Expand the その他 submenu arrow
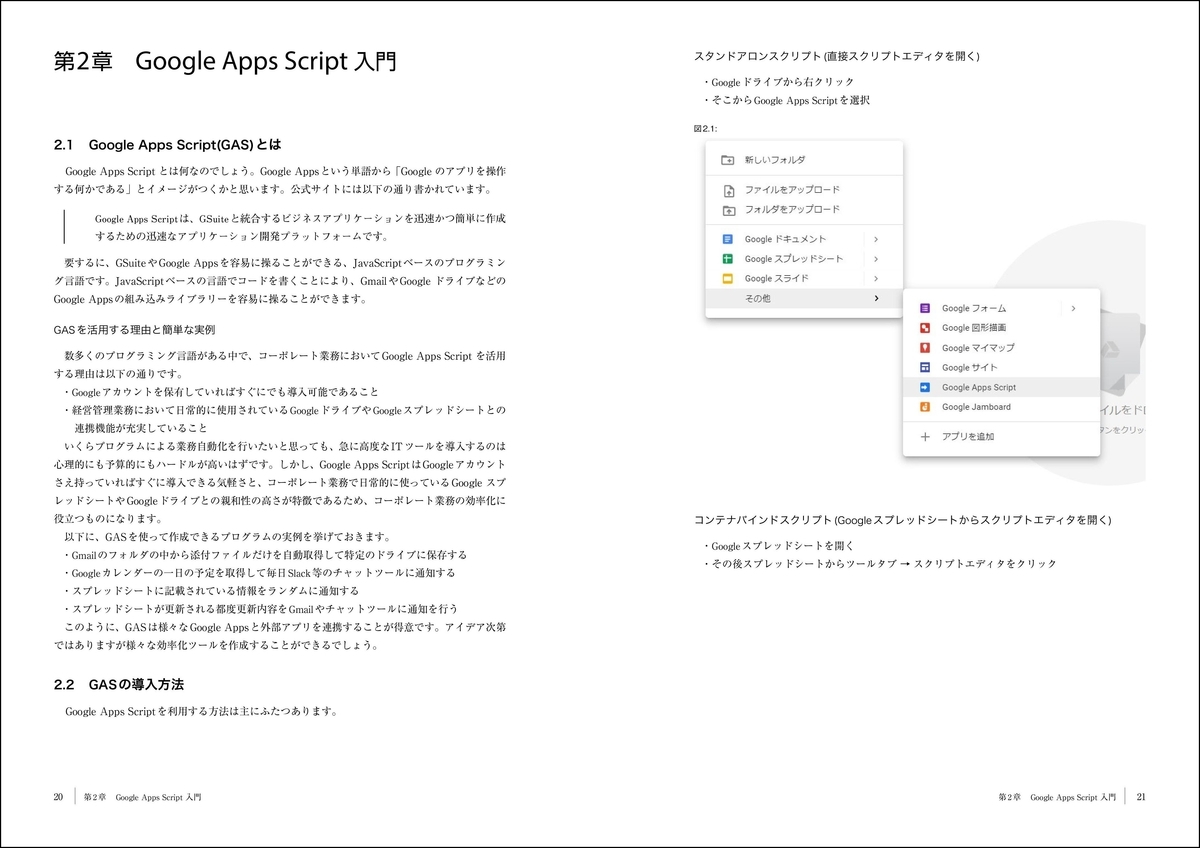Screen dimensions: 1200x848 (876, 298)
